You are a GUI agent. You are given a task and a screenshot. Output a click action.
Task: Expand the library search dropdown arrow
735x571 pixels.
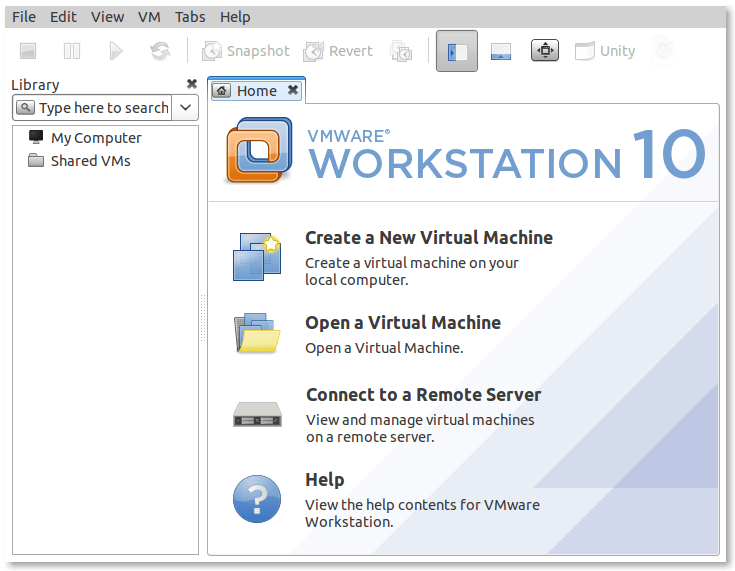pyautogui.click(x=186, y=108)
